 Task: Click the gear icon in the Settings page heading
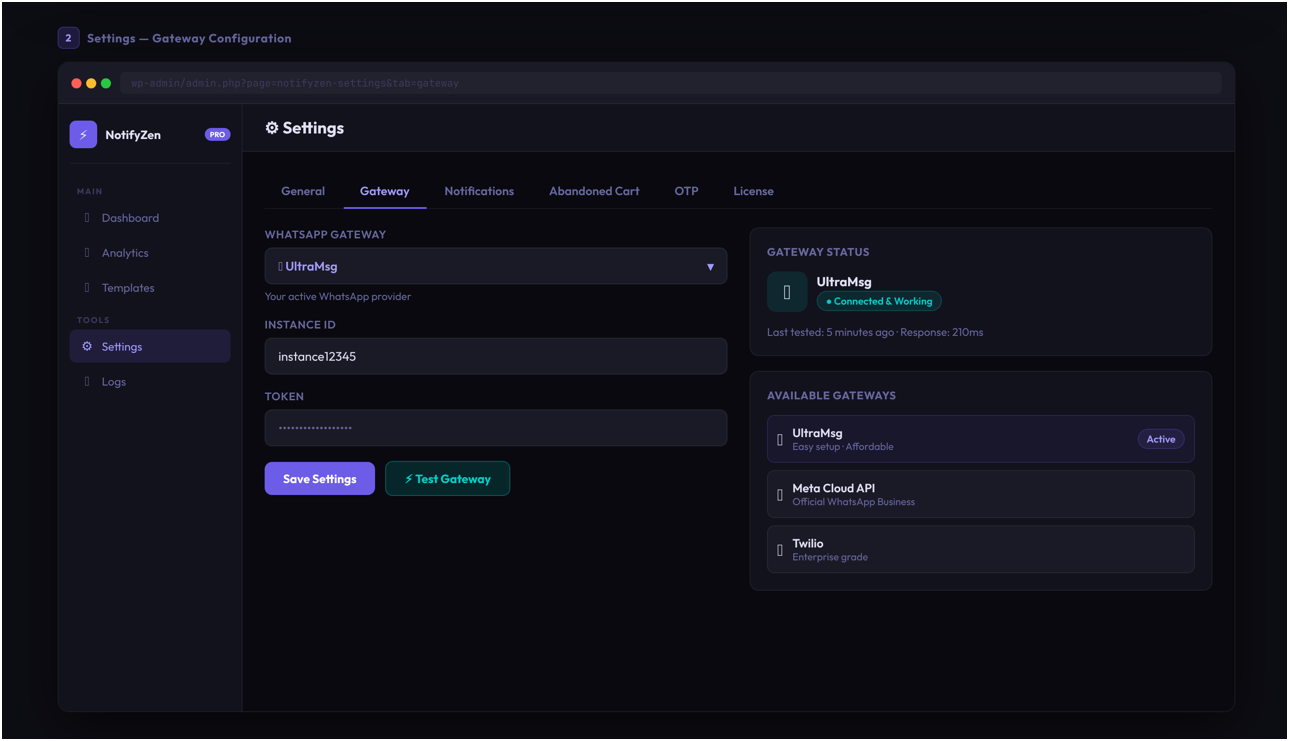pyautogui.click(x=272, y=128)
